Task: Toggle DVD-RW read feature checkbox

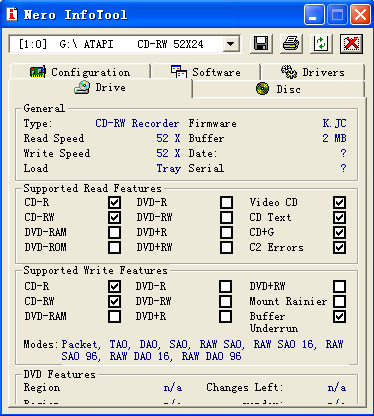Action: (x=226, y=217)
